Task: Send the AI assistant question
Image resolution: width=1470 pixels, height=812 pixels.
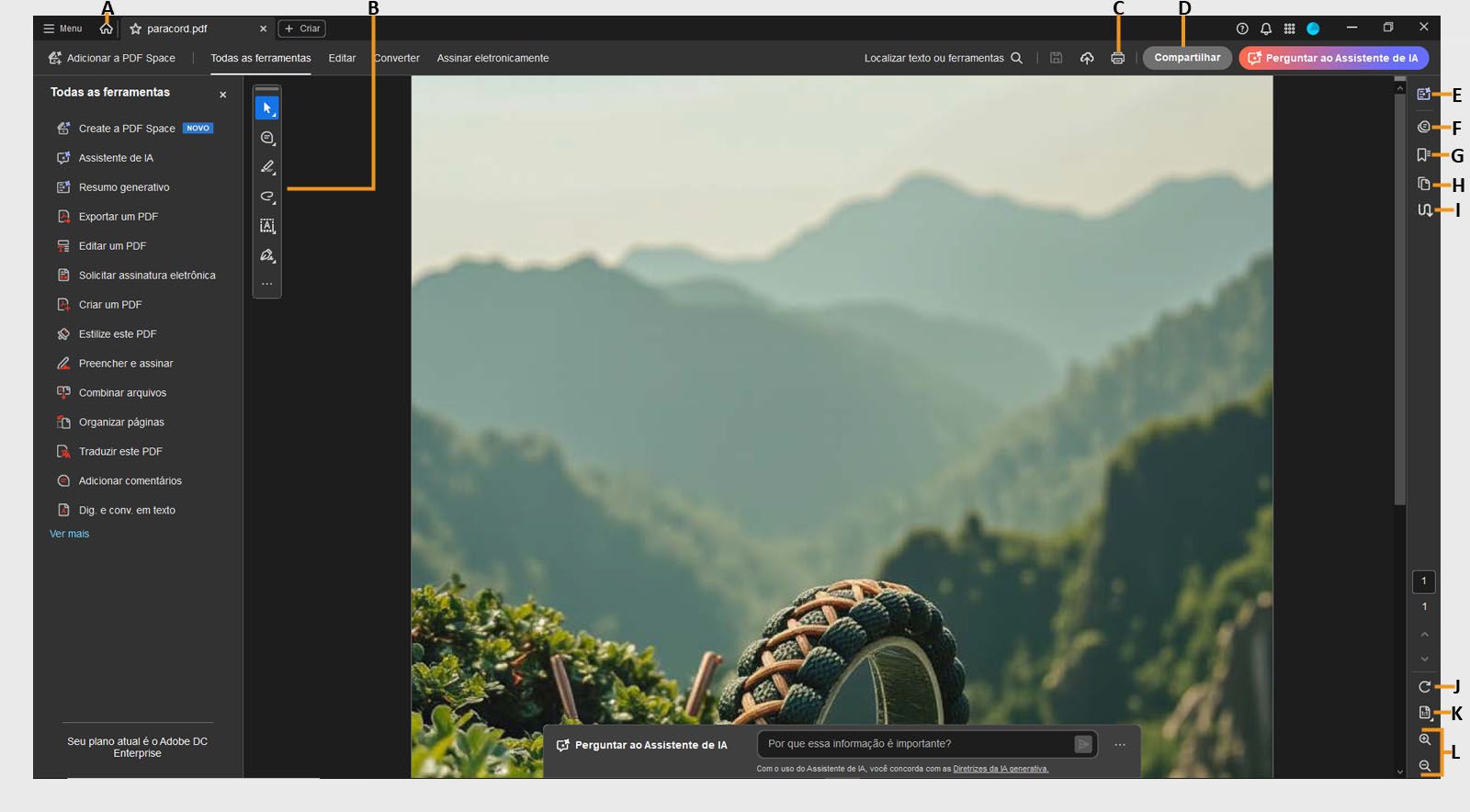Action: [1083, 744]
